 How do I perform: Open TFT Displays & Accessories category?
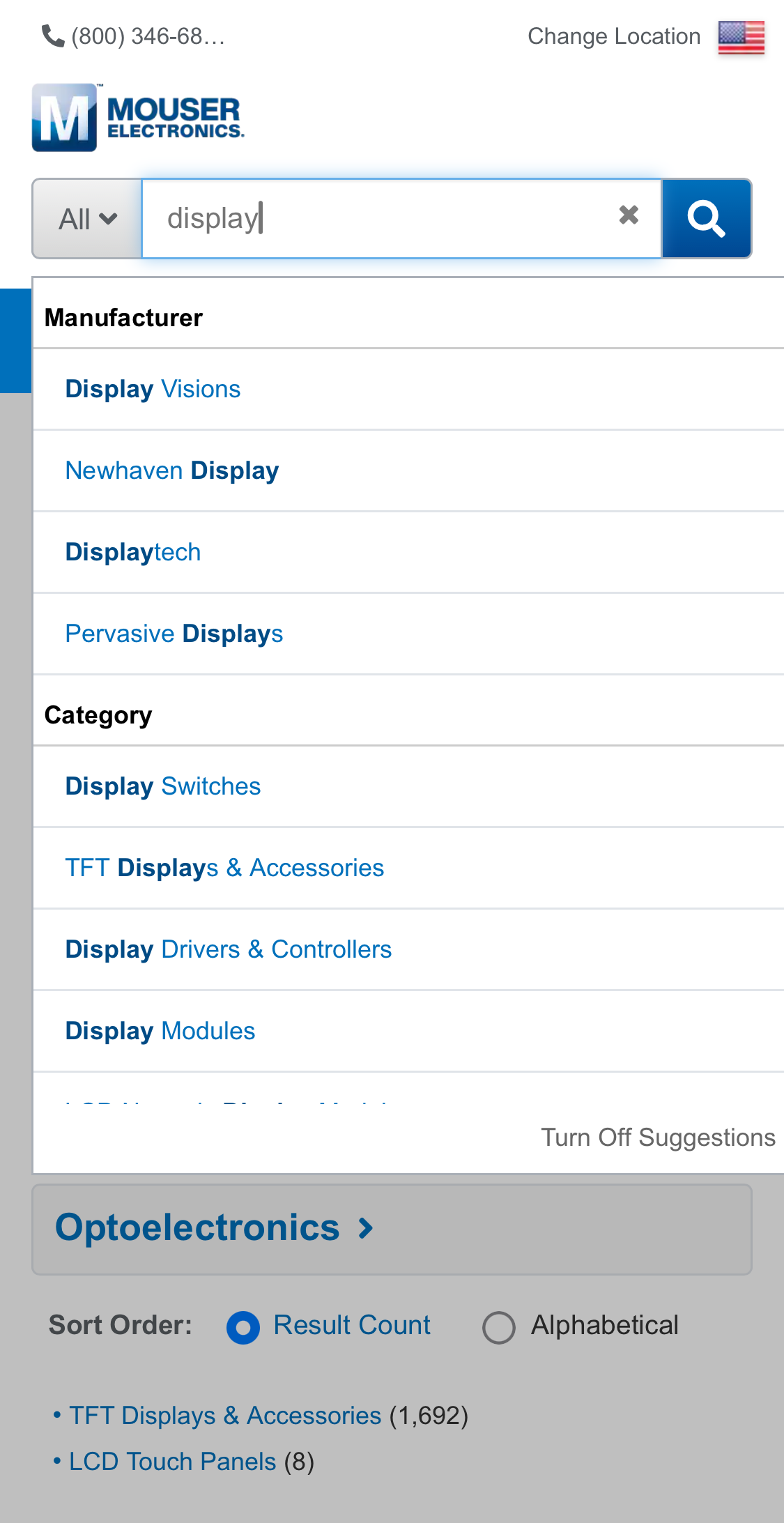224,867
